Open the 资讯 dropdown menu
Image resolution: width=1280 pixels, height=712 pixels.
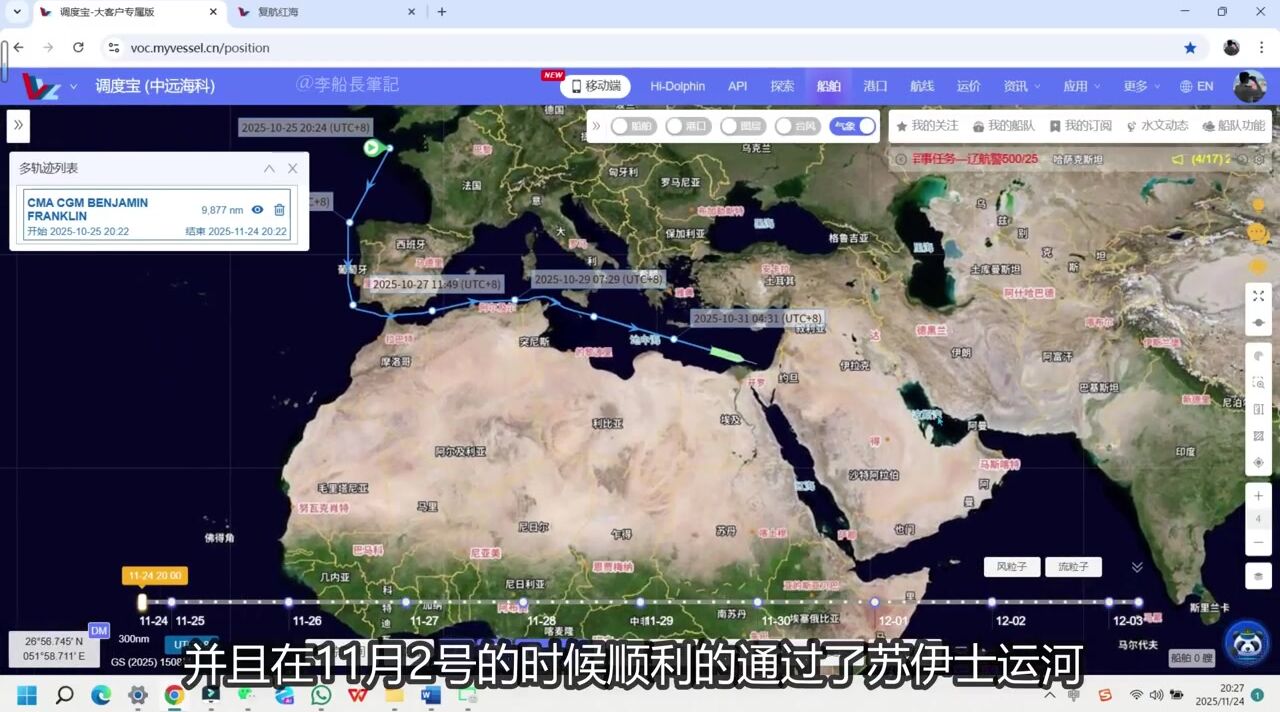[x=1022, y=86]
